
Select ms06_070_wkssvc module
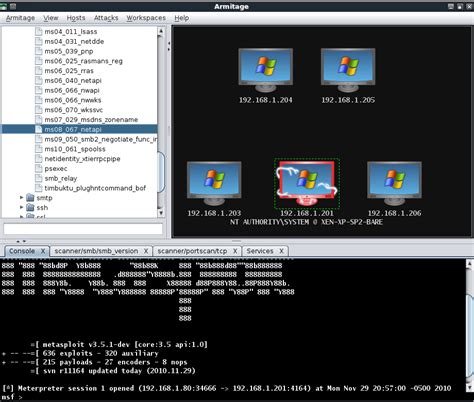(x=74, y=110)
